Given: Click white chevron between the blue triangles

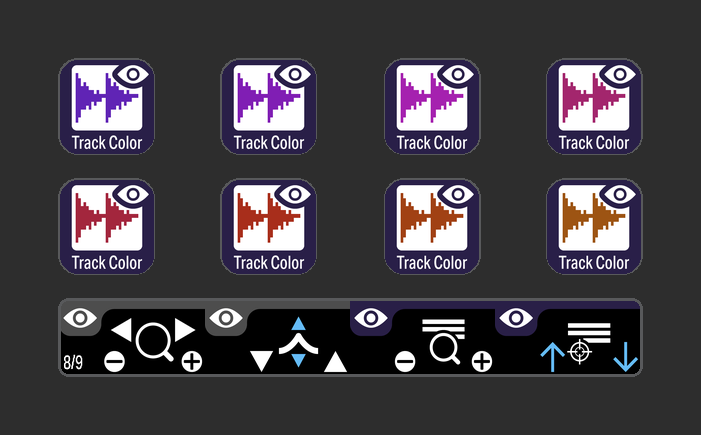Looking at the screenshot, I should (x=298, y=344).
